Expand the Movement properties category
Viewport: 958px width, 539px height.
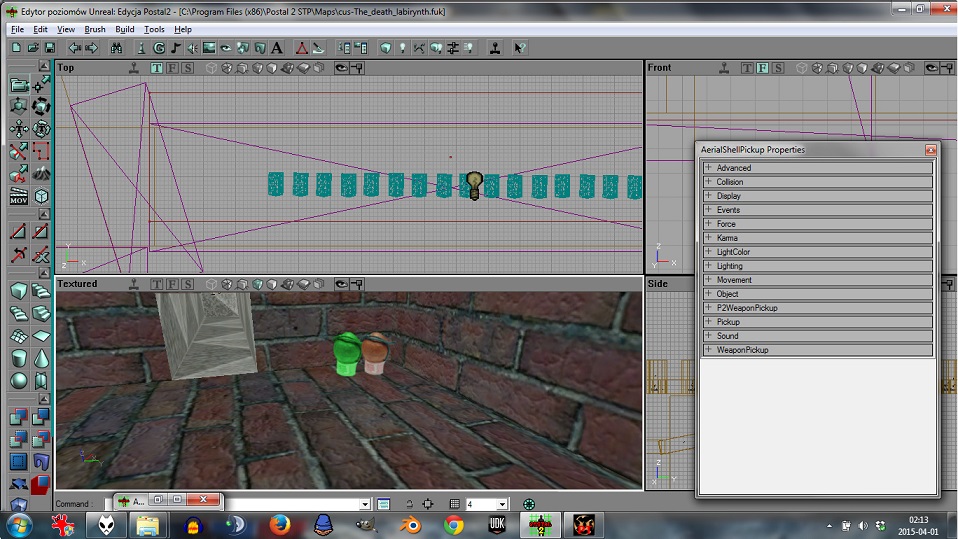(817, 280)
